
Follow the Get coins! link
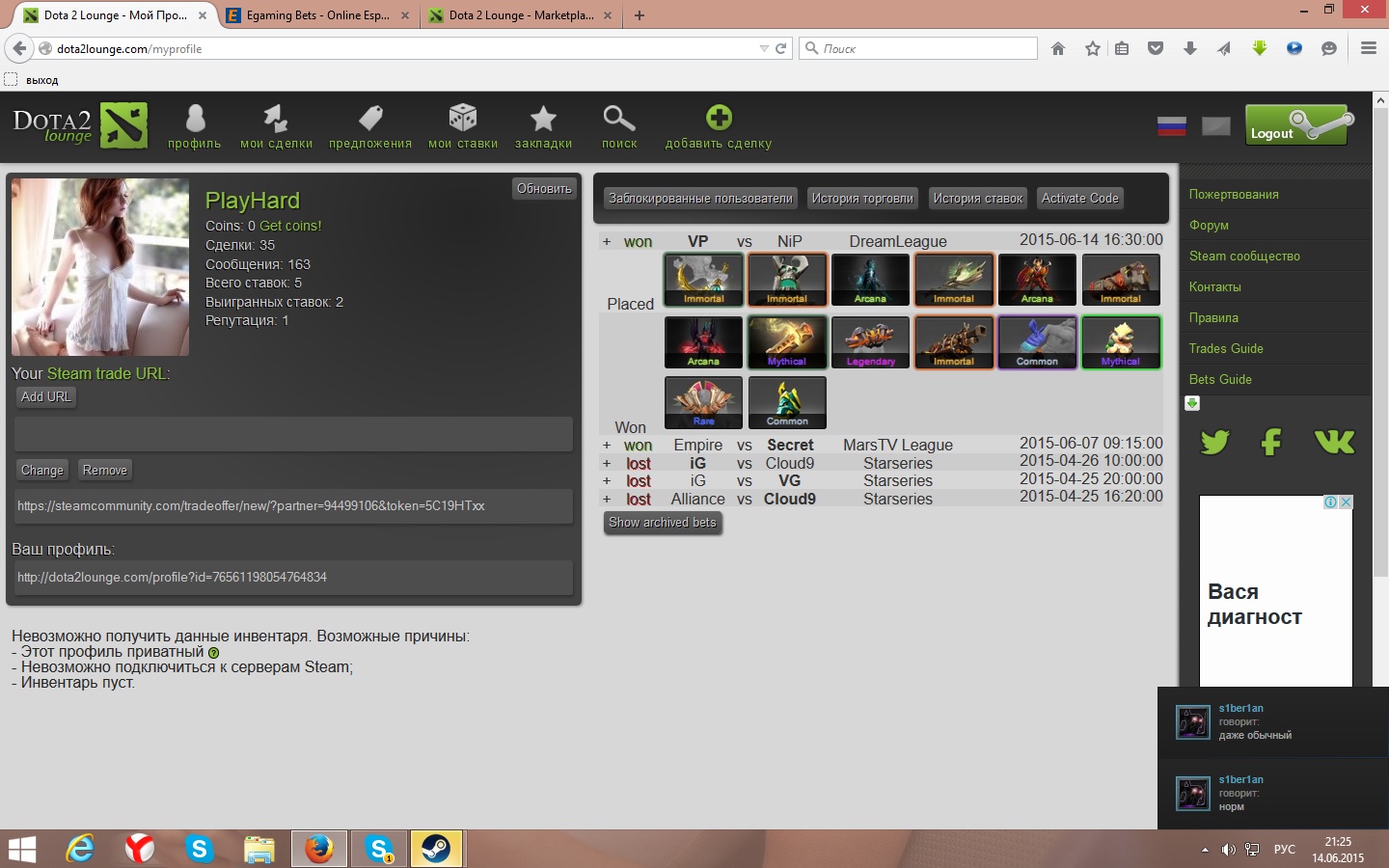(290, 226)
